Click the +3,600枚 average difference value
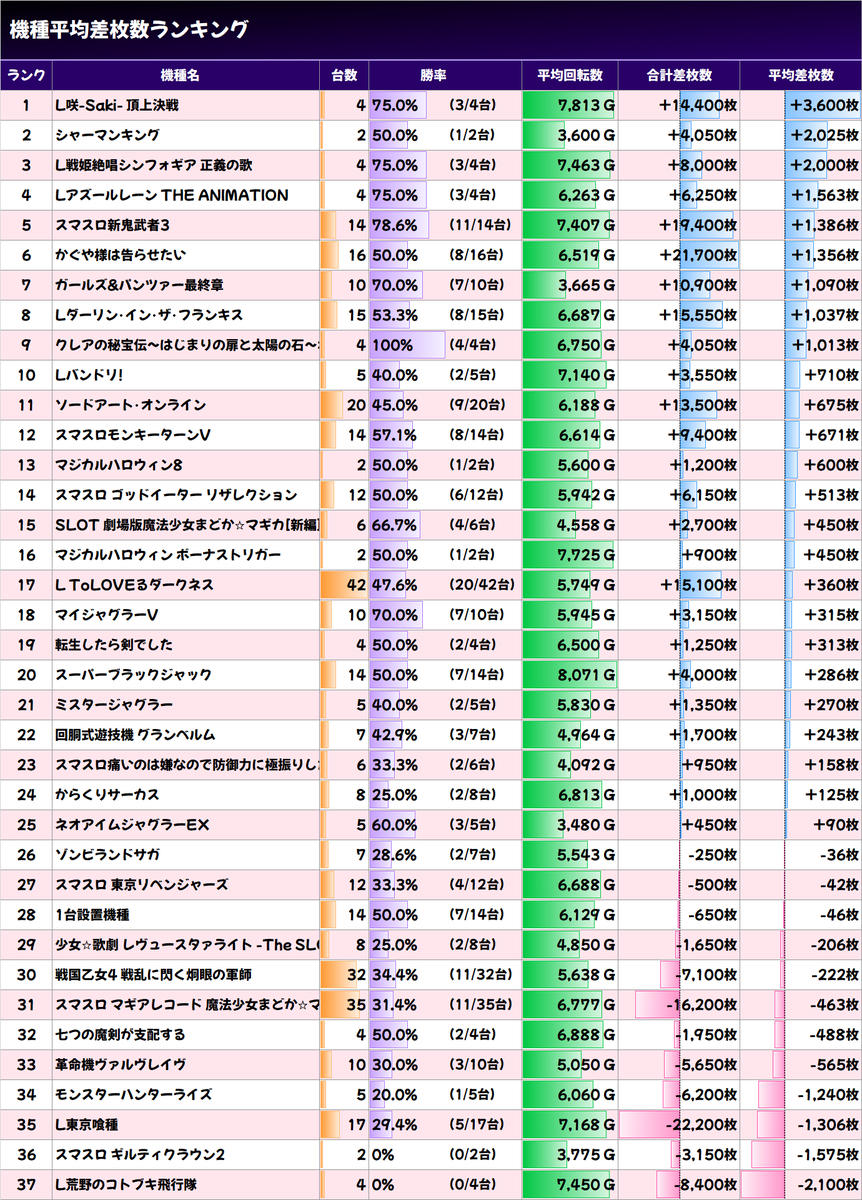This screenshot has width=862, height=1200. [824, 105]
